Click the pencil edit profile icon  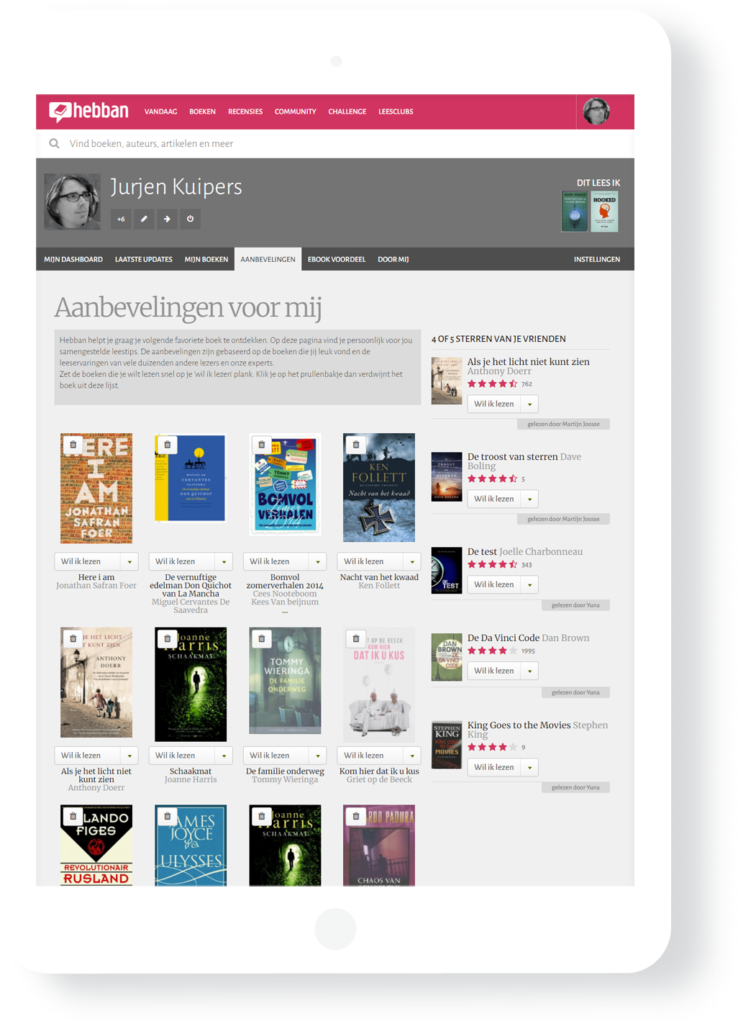[144, 219]
